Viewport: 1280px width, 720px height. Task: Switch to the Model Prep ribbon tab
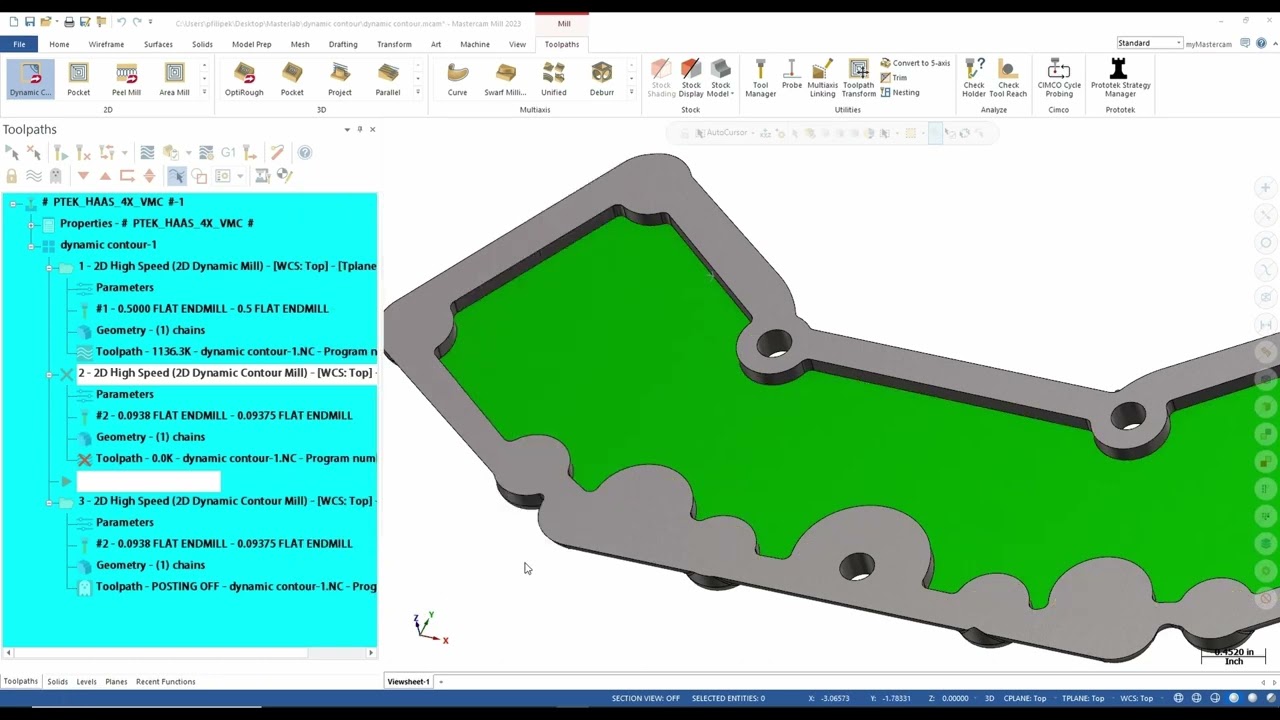[251, 44]
